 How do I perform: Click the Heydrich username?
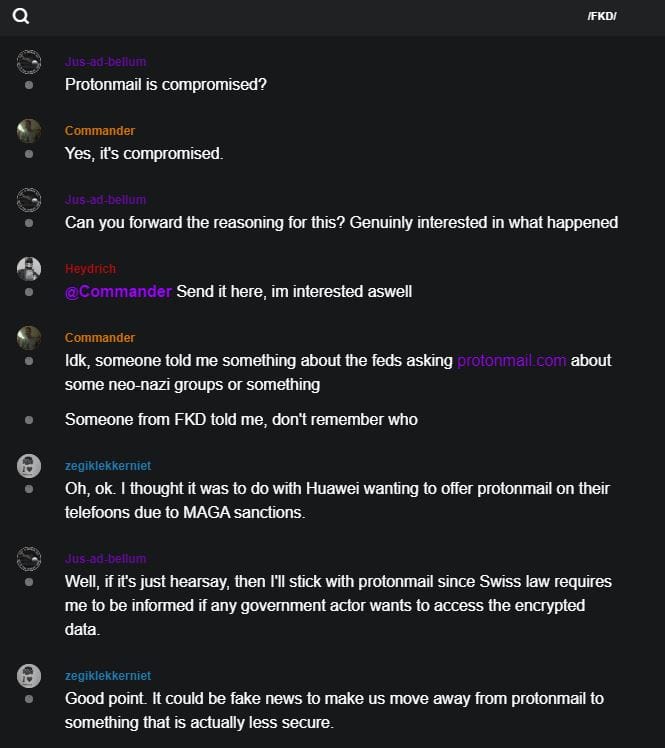click(x=90, y=269)
